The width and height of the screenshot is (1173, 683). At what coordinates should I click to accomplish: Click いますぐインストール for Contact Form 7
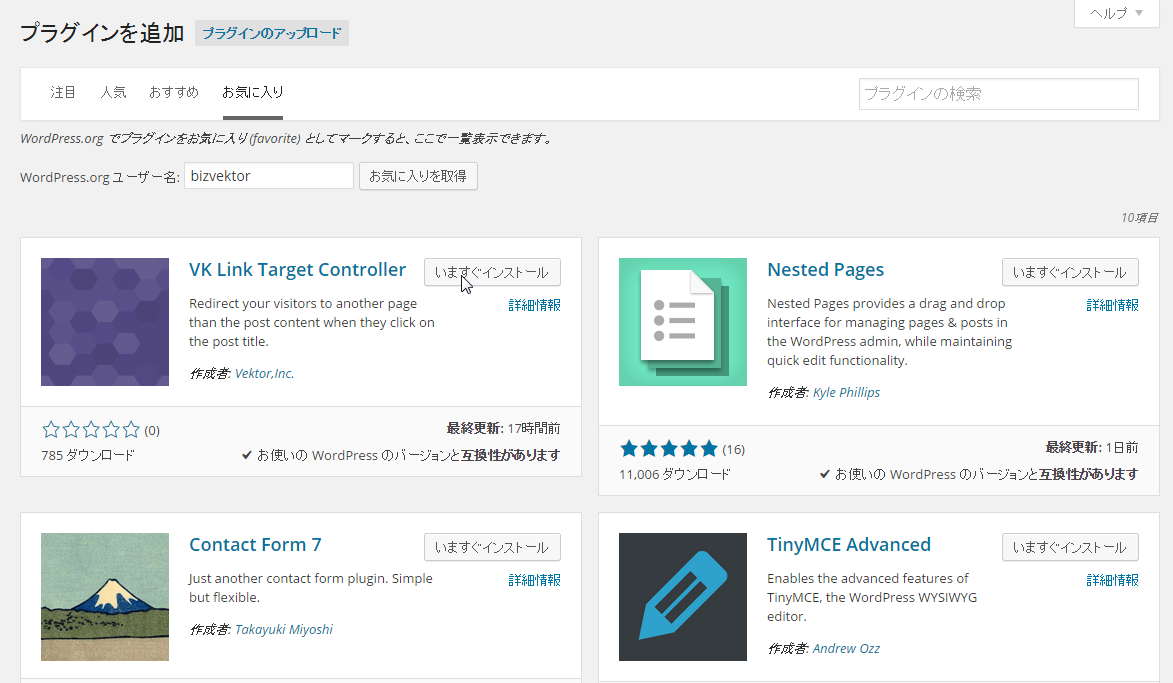(x=492, y=547)
